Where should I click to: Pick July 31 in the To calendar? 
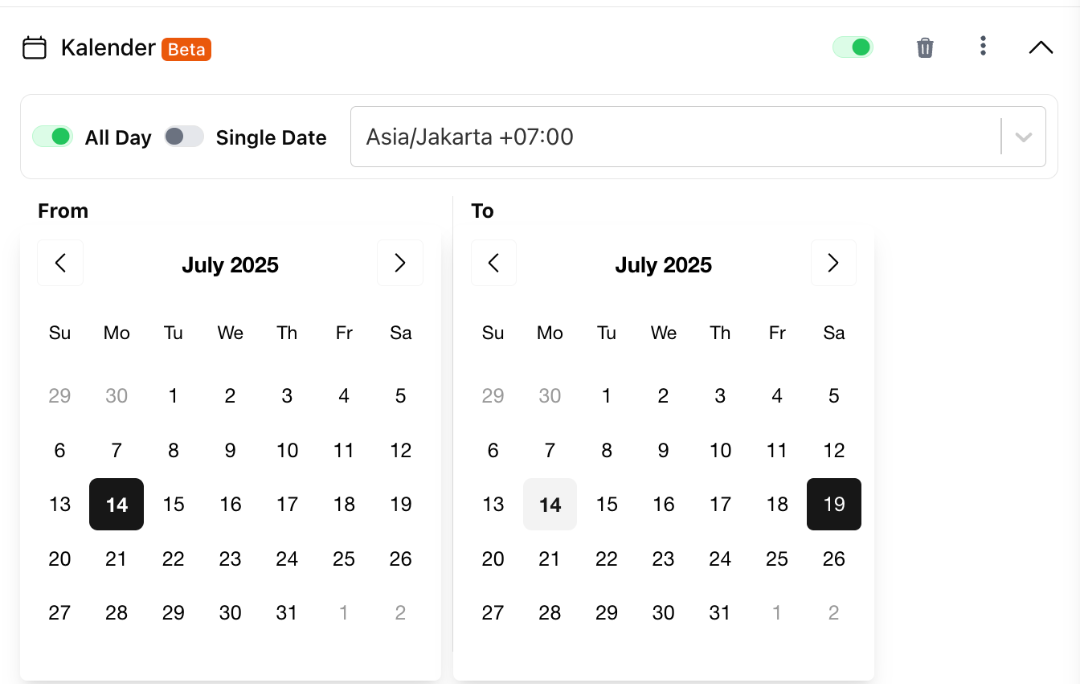point(720,612)
